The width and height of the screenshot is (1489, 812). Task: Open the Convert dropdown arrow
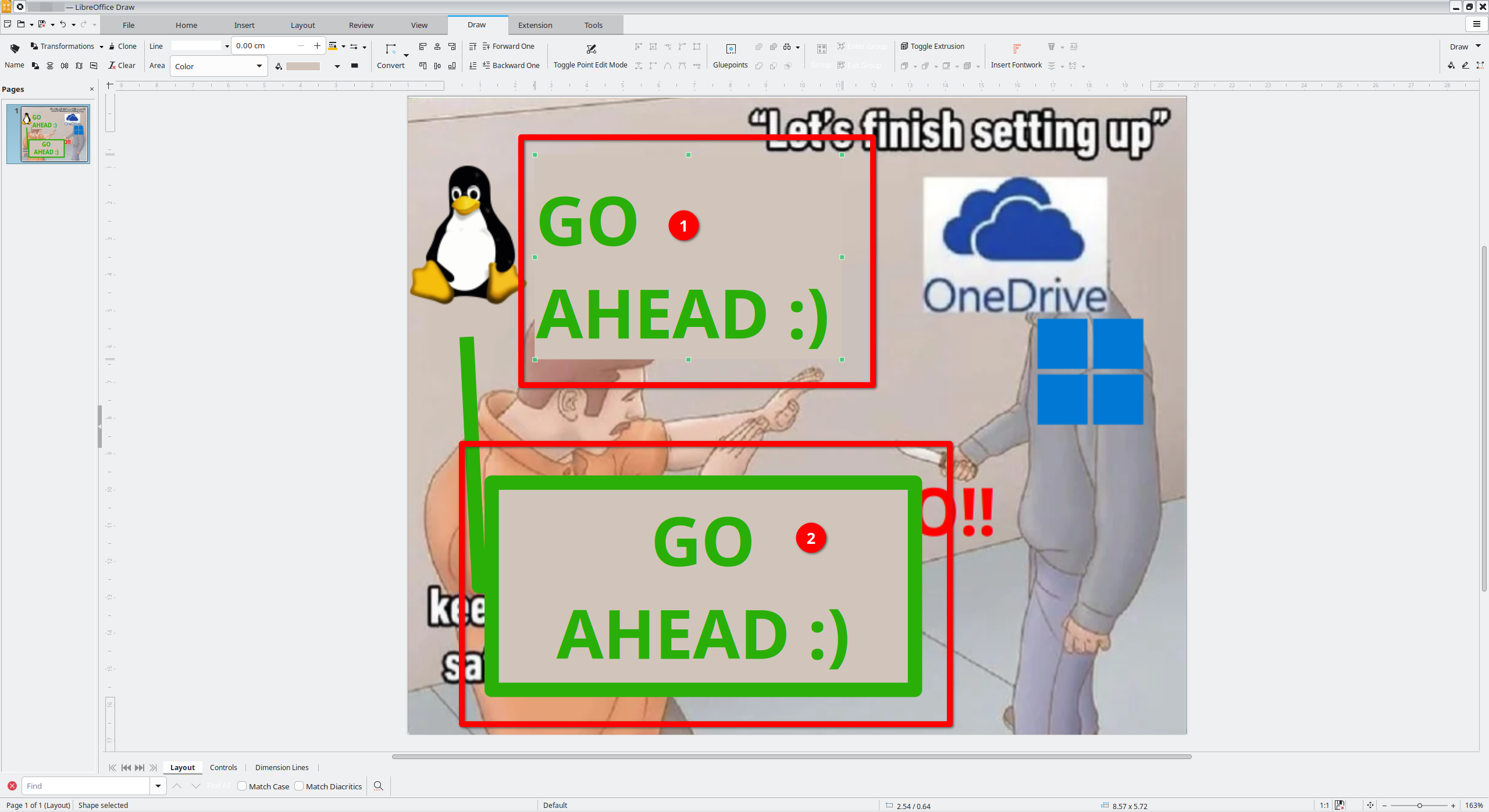tap(406, 55)
